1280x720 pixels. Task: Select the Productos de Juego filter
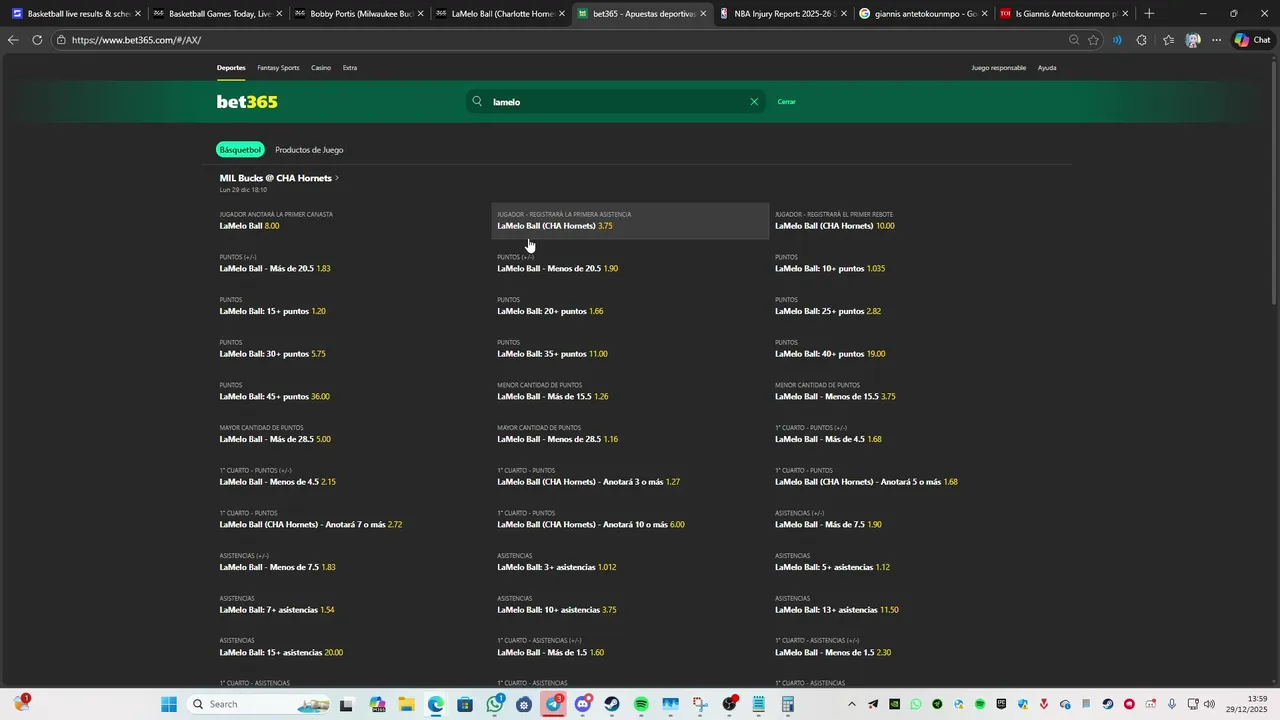click(x=309, y=150)
